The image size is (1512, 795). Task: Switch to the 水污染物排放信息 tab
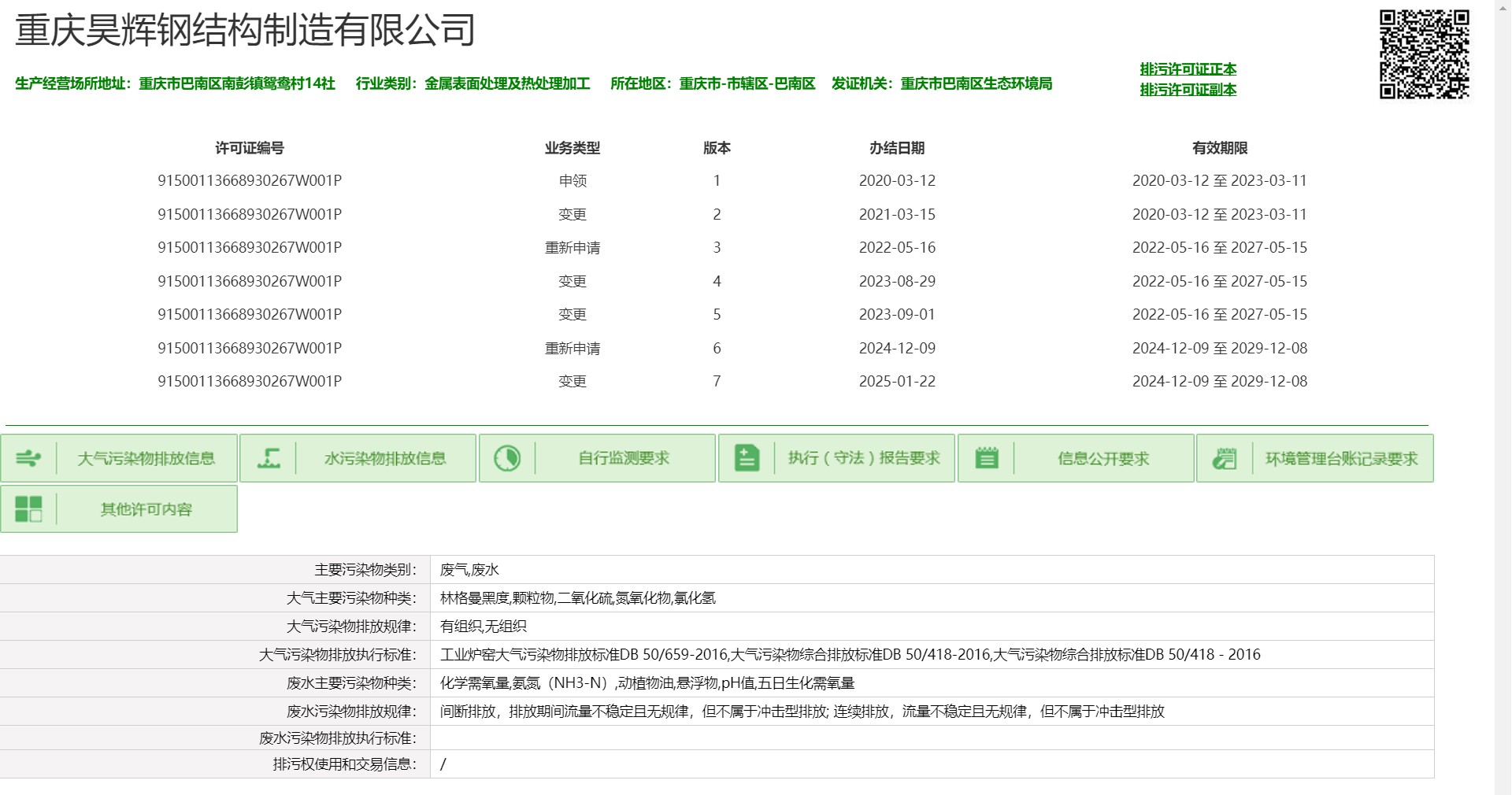click(x=385, y=458)
